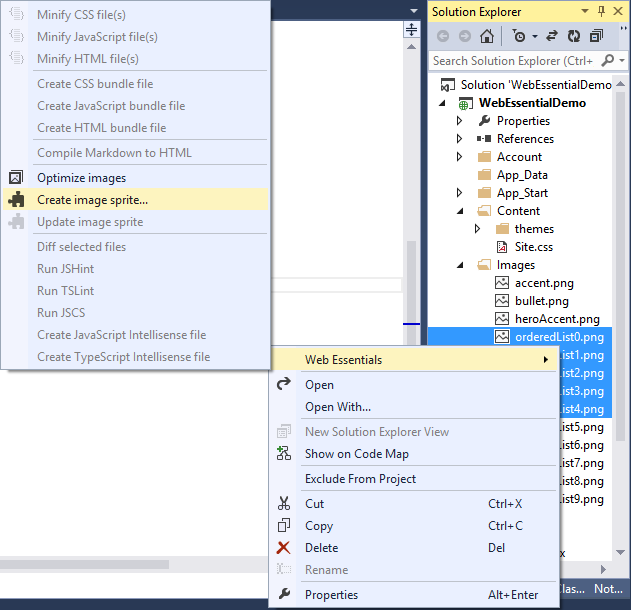Click the Back arrow in Solution Explorer toolbar
Screen dimensions: 631x610
click(443, 36)
